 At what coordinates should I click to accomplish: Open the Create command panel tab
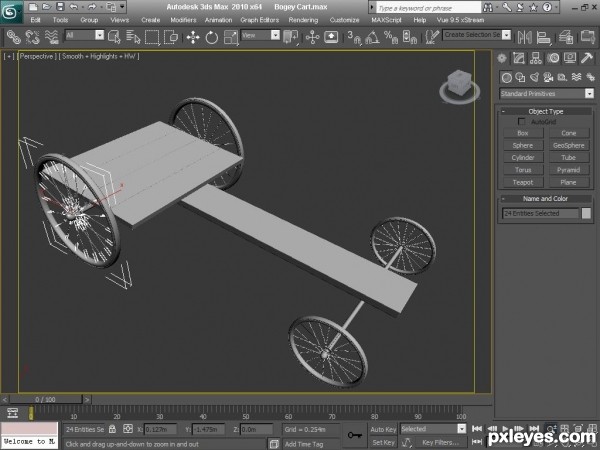point(502,58)
